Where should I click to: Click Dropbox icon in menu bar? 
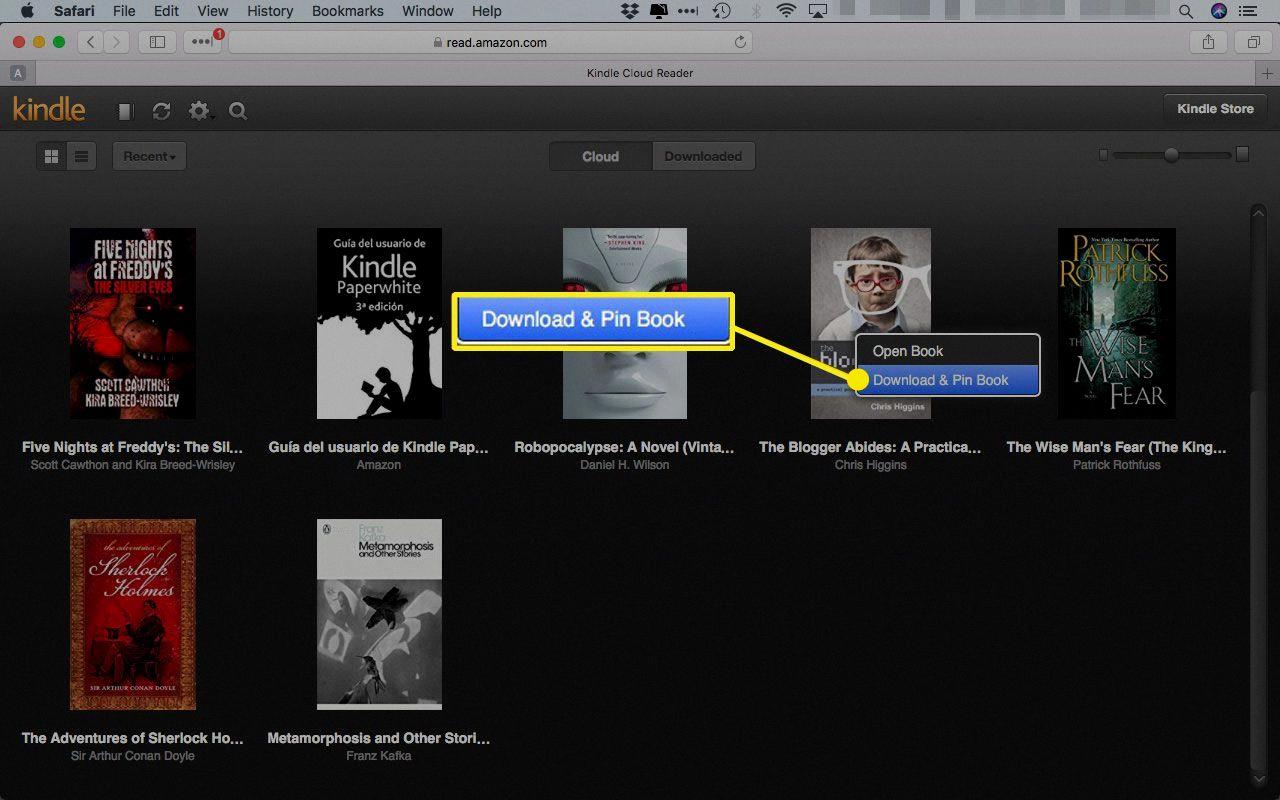tap(630, 11)
